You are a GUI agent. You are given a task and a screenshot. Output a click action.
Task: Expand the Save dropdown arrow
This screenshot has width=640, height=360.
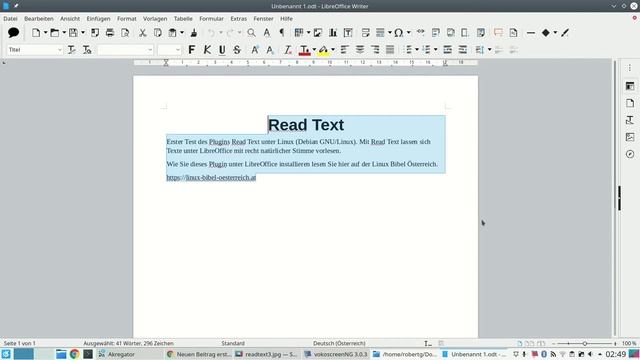pyautogui.click(x=83, y=33)
